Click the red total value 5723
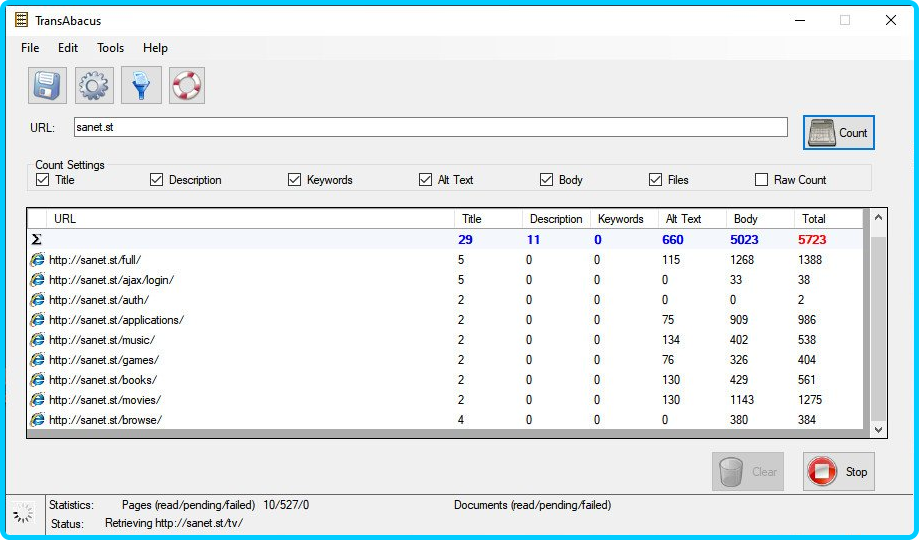The width and height of the screenshot is (919, 540). point(812,239)
